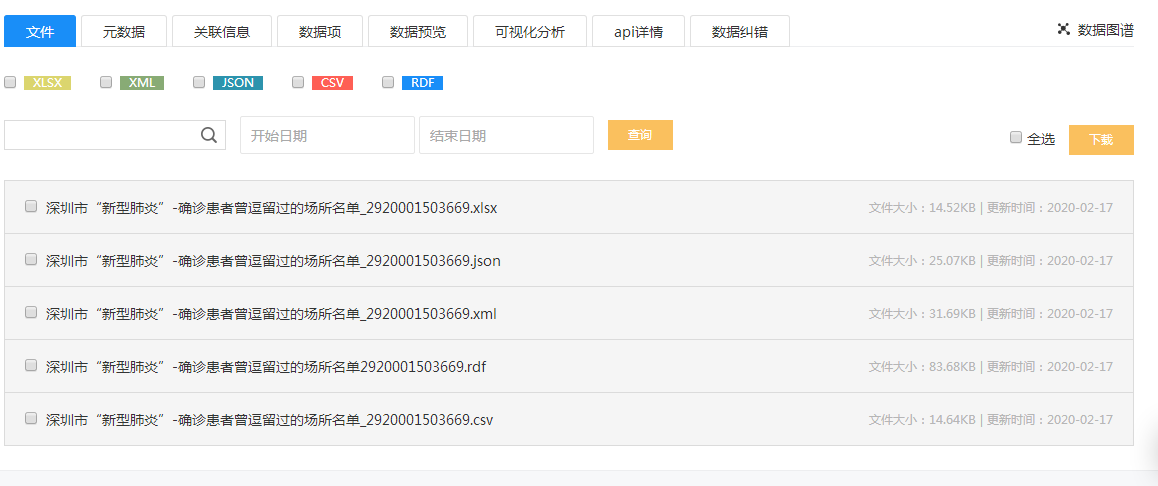1158x486 pixels.
Task: Open the 结束日期 end date picker
Action: coord(506,135)
